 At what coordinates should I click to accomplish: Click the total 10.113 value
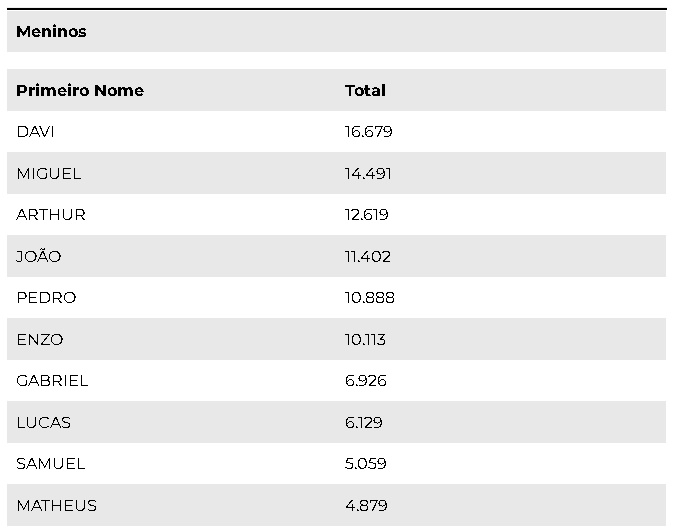pyautogui.click(x=365, y=339)
